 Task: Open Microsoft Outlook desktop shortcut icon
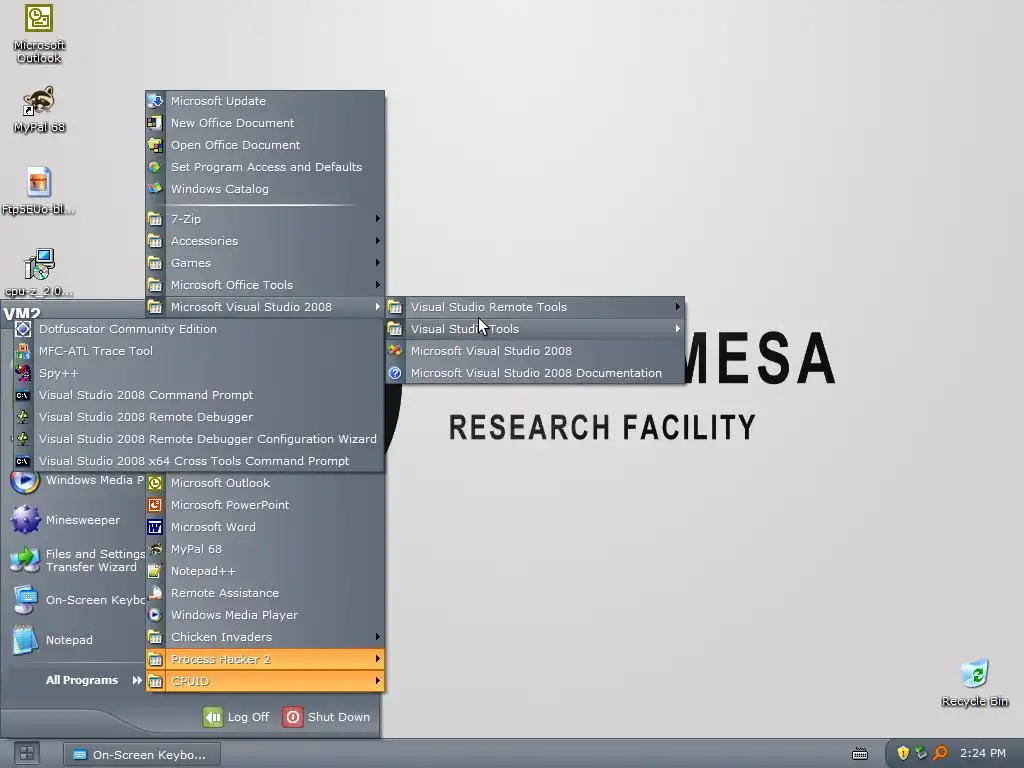tap(39, 19)
